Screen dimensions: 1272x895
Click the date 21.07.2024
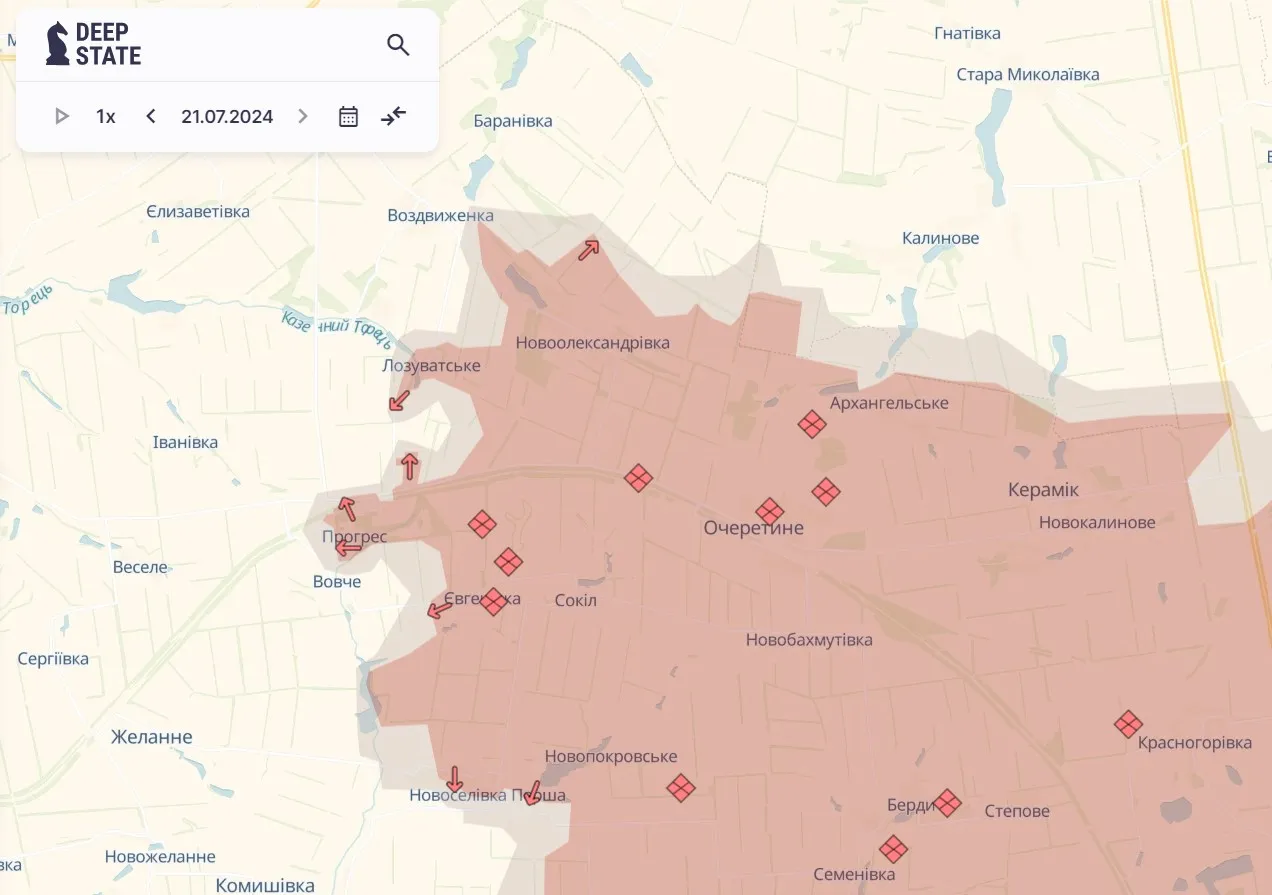click(x=227, y=116)
